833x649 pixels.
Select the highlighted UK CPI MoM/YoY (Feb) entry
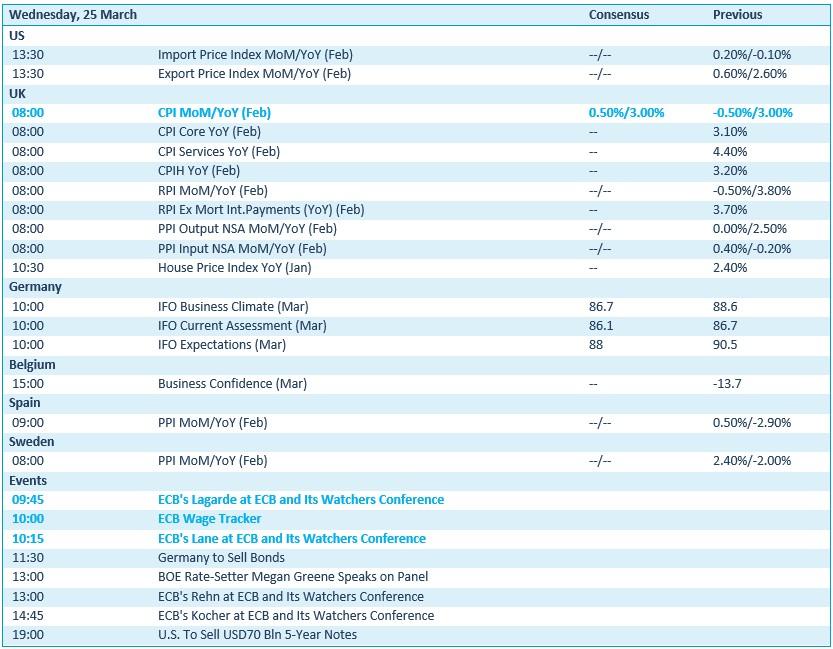click(214, 113)
